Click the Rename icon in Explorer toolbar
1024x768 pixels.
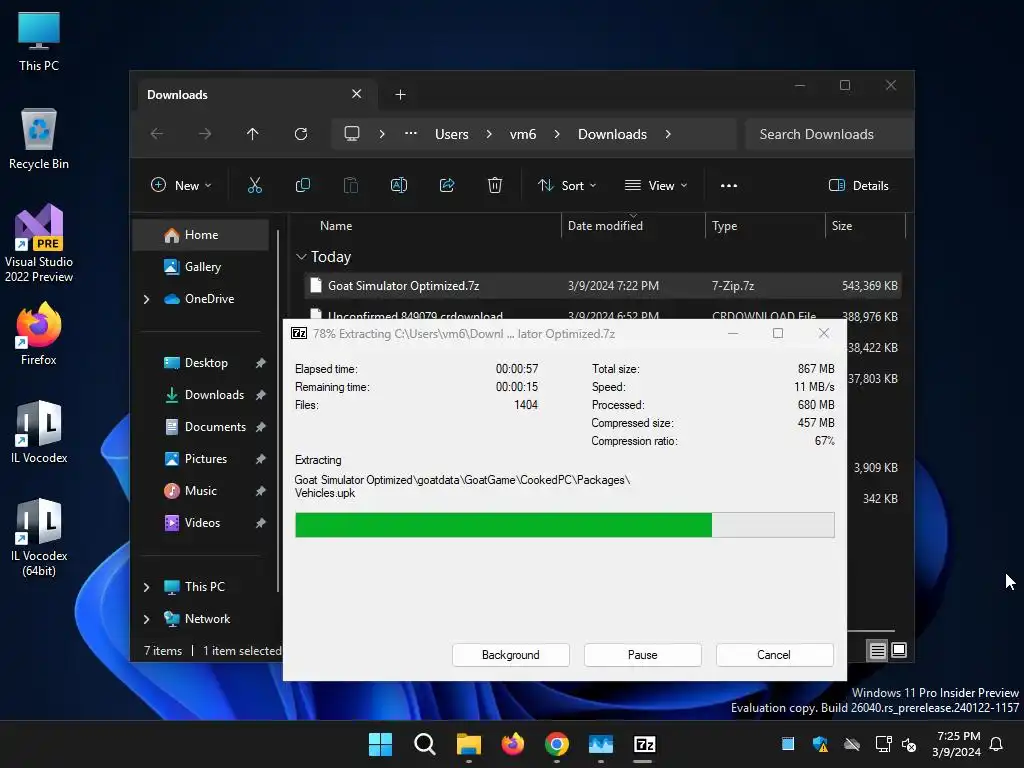[399, 185]
